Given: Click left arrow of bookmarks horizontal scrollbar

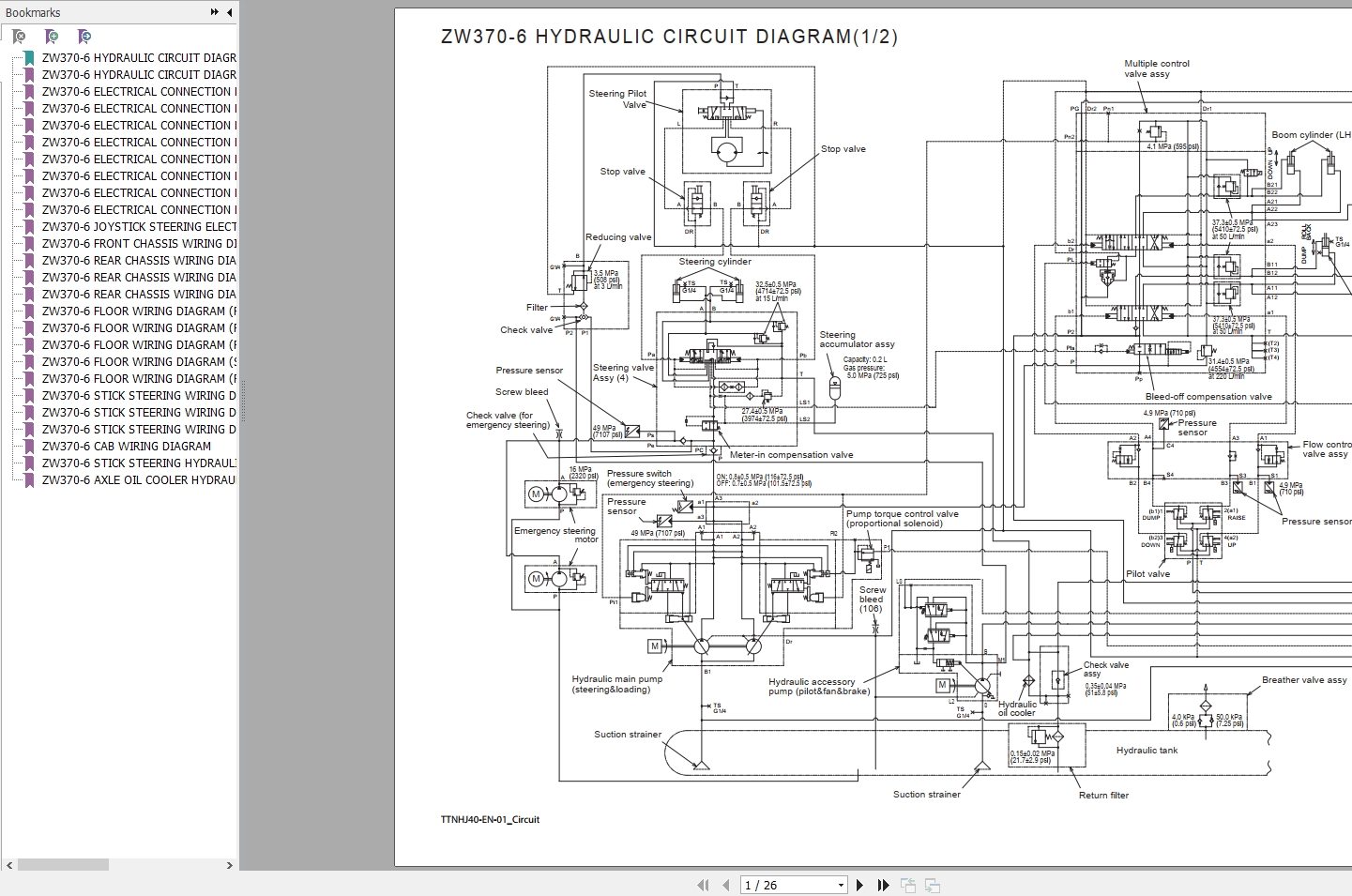Looking at the screenshot, I should click(9, 865).
